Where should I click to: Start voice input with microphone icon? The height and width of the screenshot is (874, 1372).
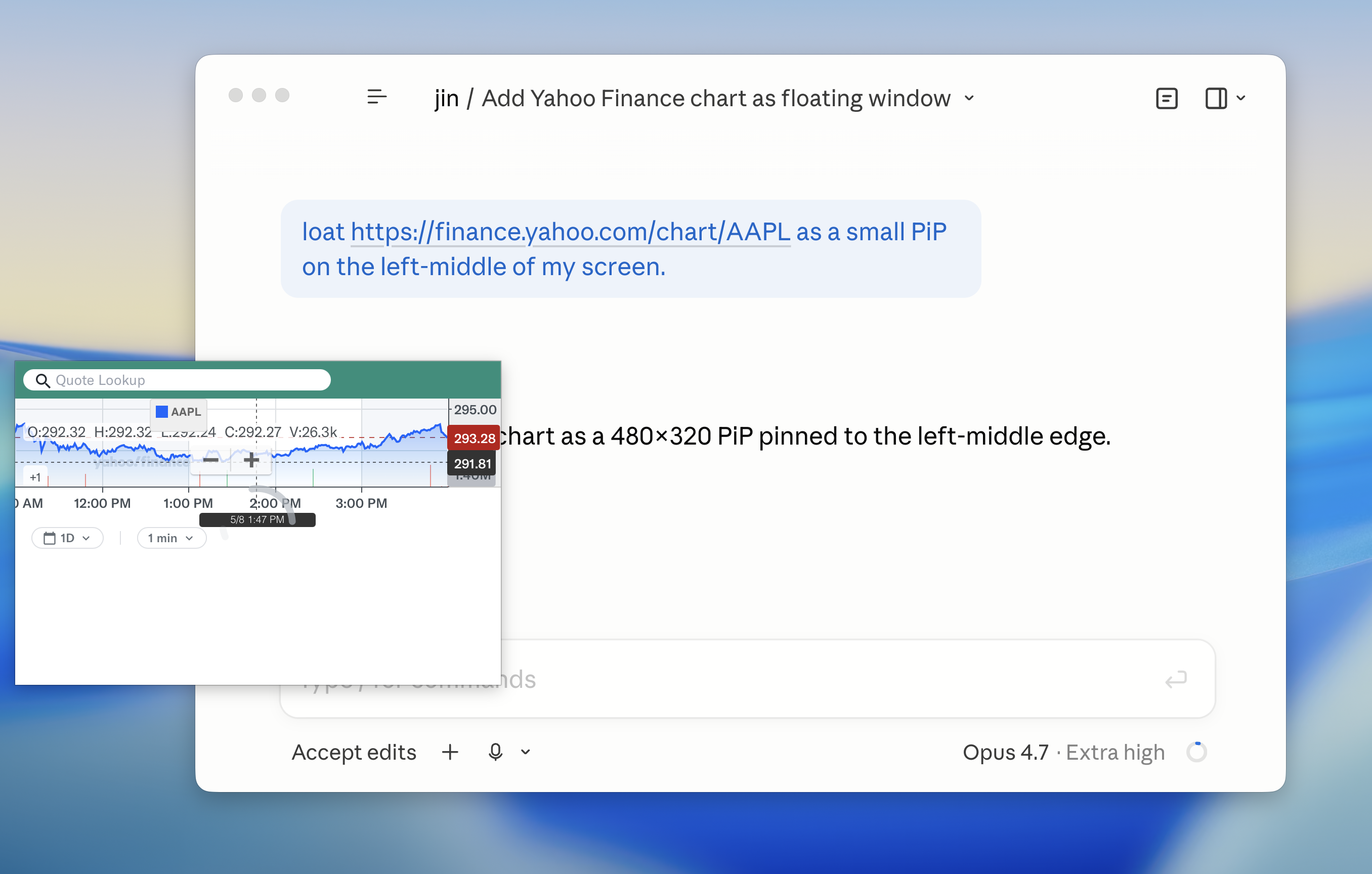click(495, 752)
